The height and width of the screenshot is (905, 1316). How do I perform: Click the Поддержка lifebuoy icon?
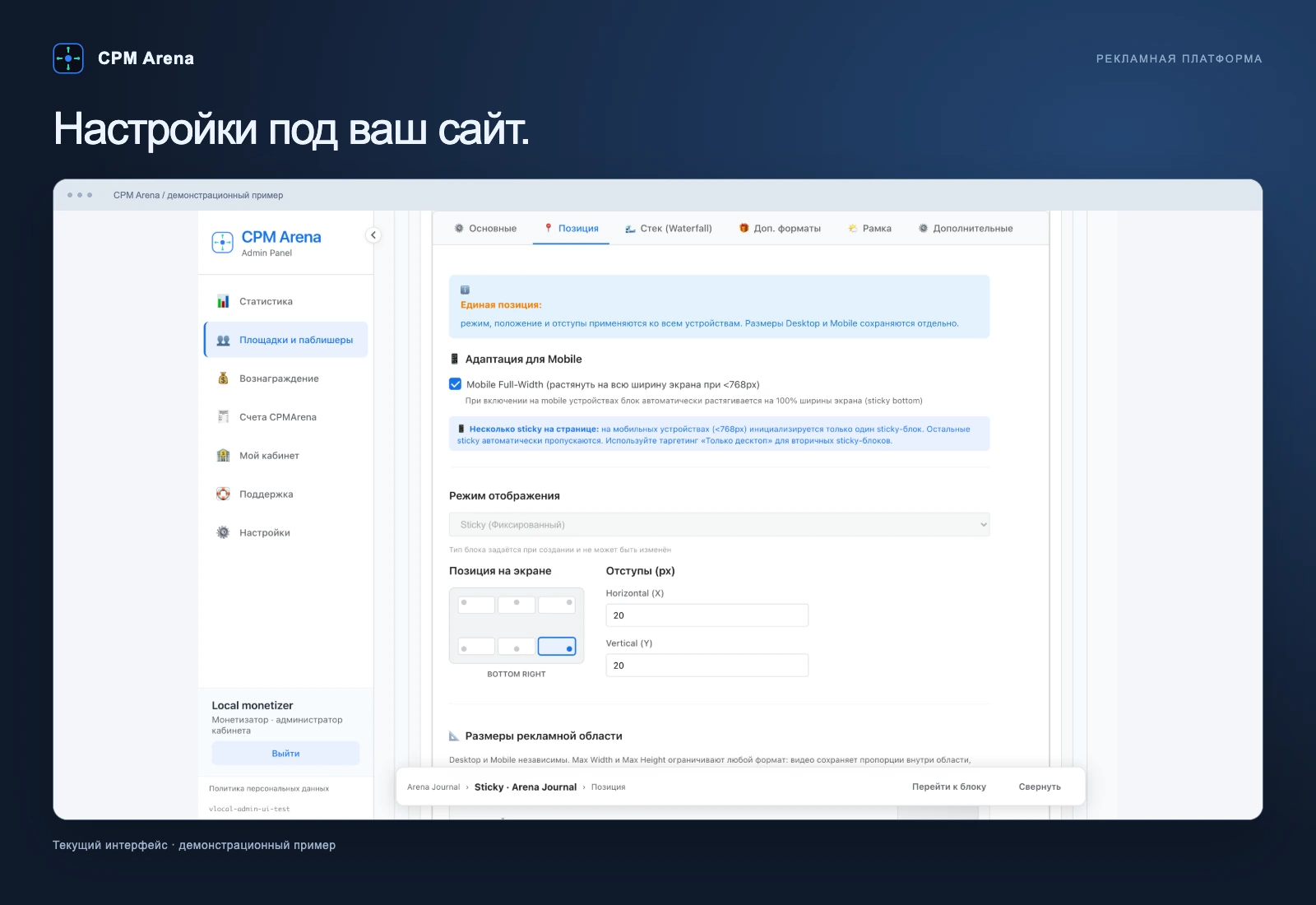pos(223,494)
